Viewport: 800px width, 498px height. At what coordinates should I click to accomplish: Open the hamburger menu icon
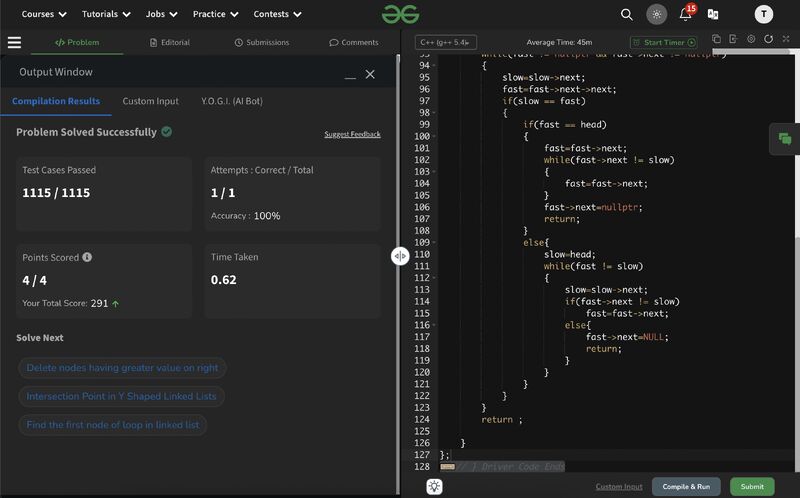coord(14,42)
